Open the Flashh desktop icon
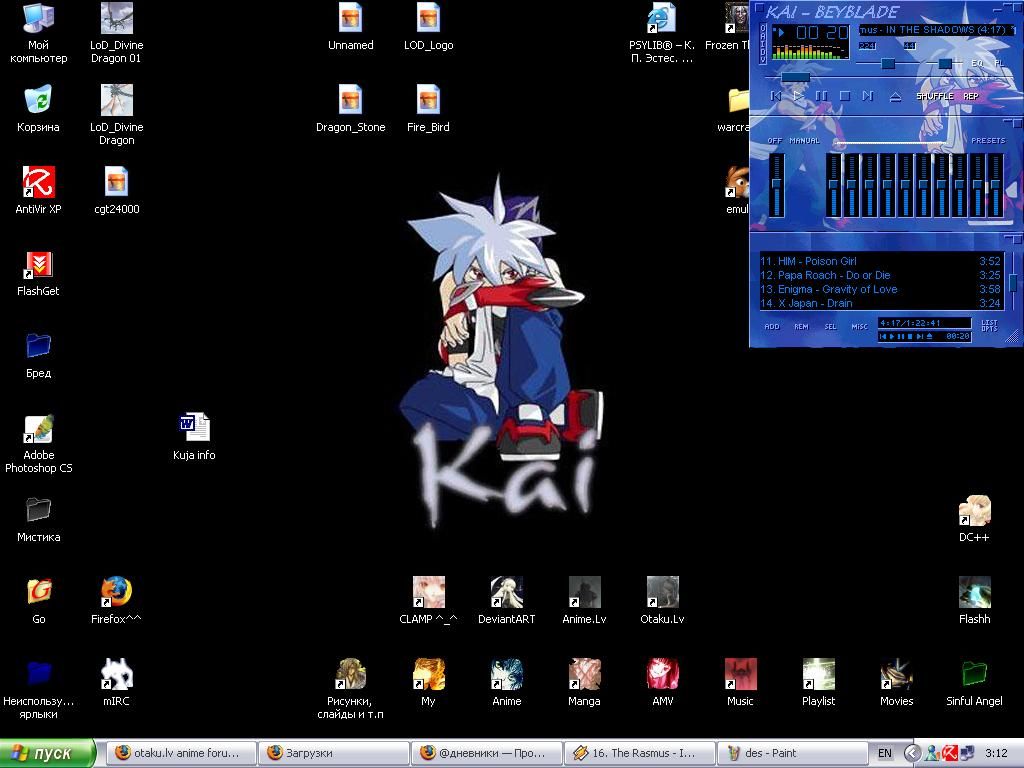The height and width of the screenshot is (768, 1024). pyautogui.click(x=974, y=600)
